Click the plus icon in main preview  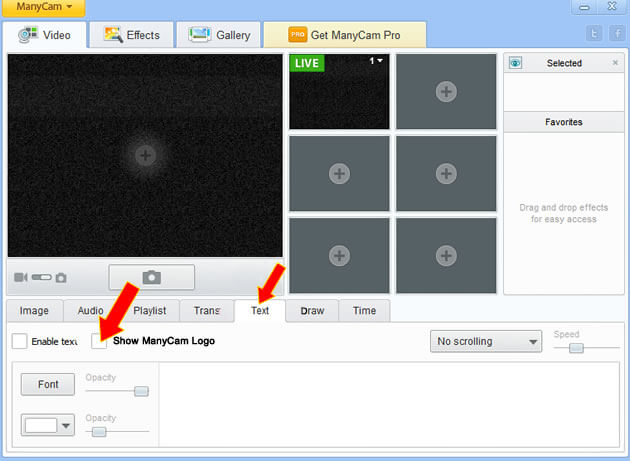145,155
